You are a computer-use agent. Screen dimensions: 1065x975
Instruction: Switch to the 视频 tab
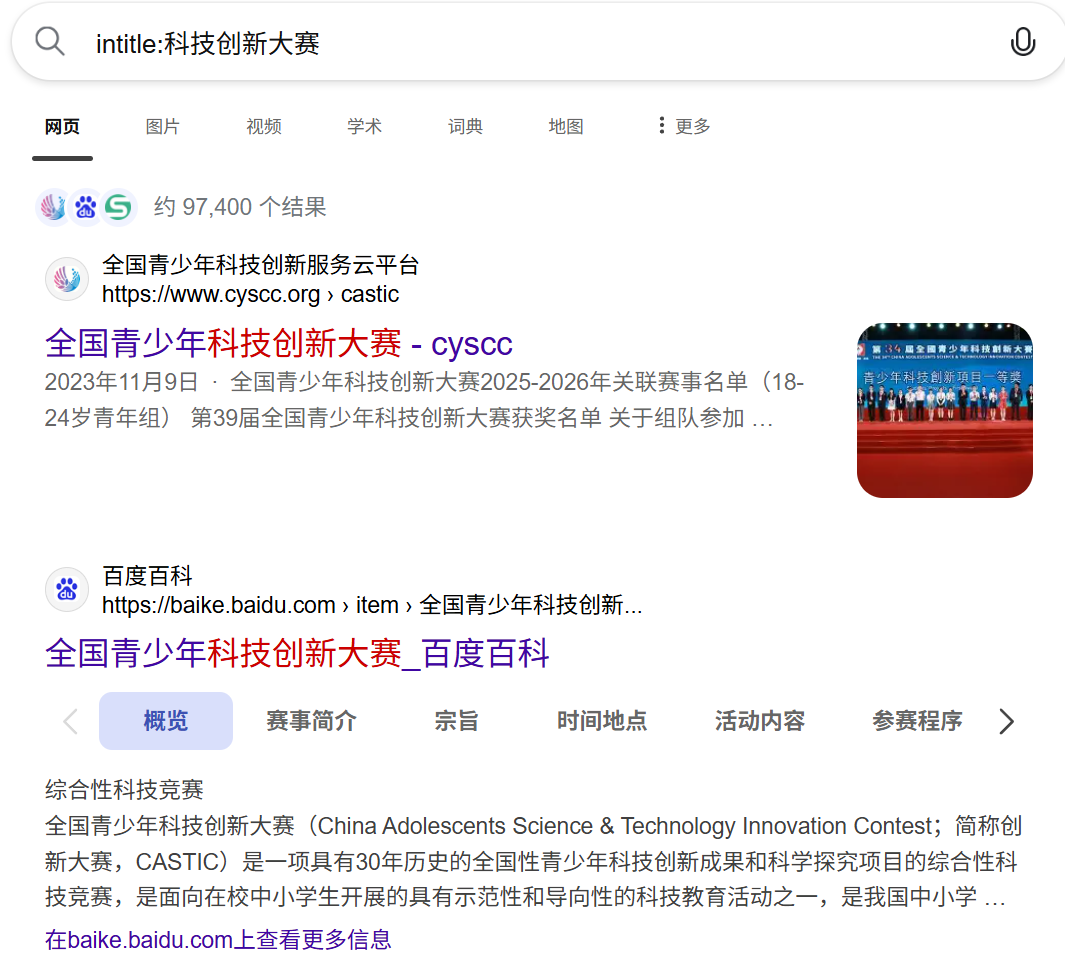pyautogui.click(x=264, y=126)
